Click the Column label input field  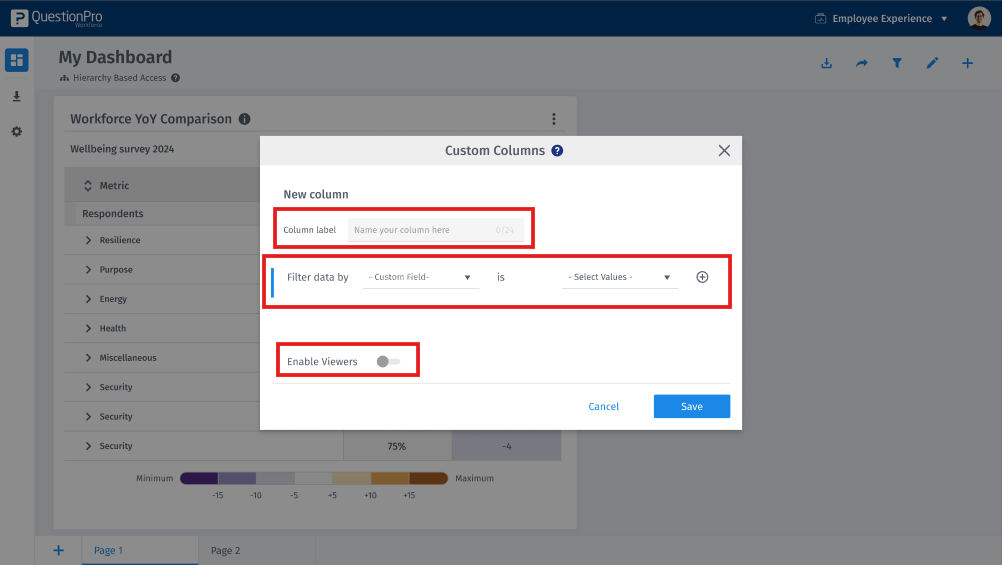pos(435,230)
